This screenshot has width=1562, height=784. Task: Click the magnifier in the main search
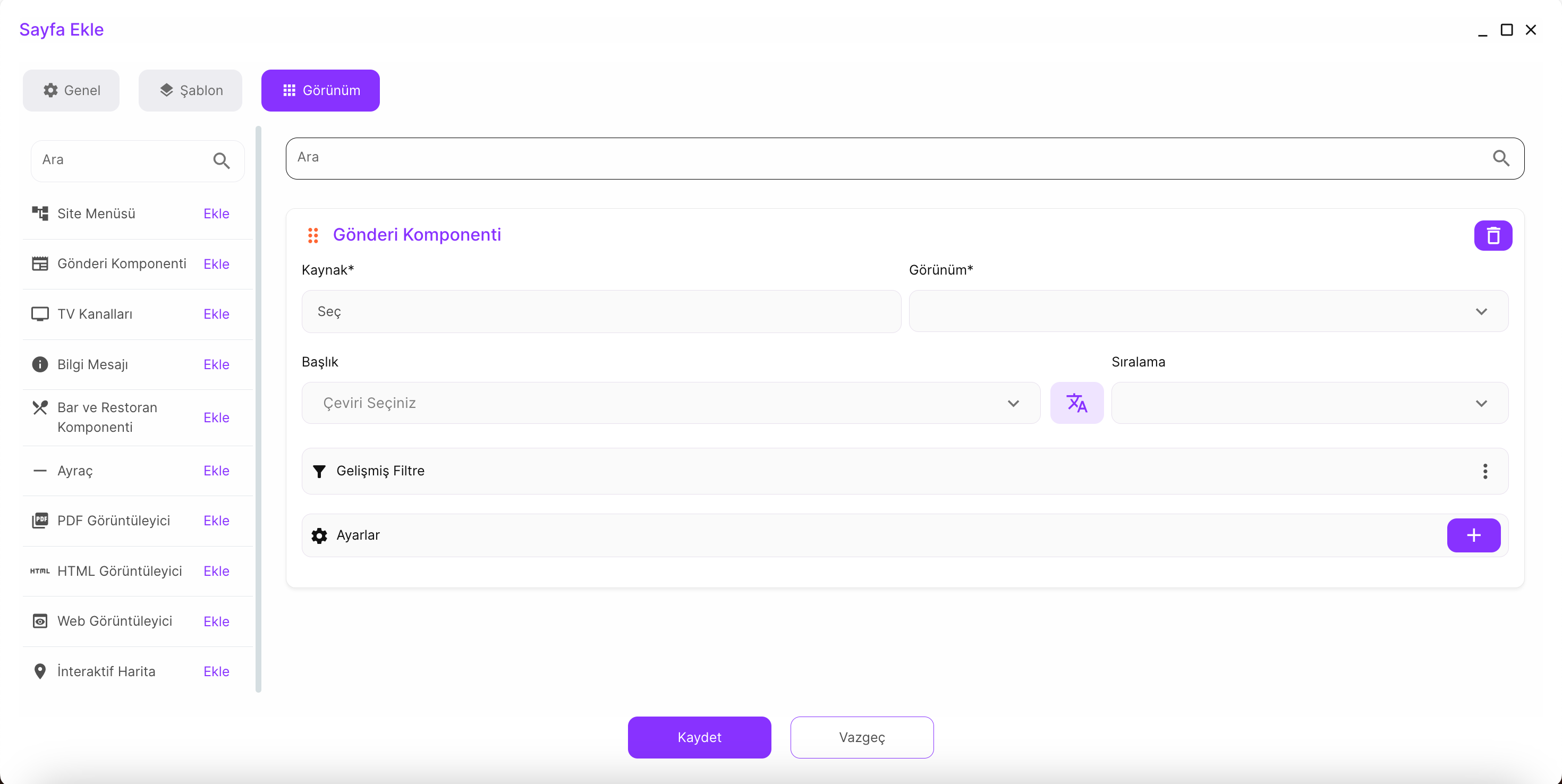click(1501, 158)
